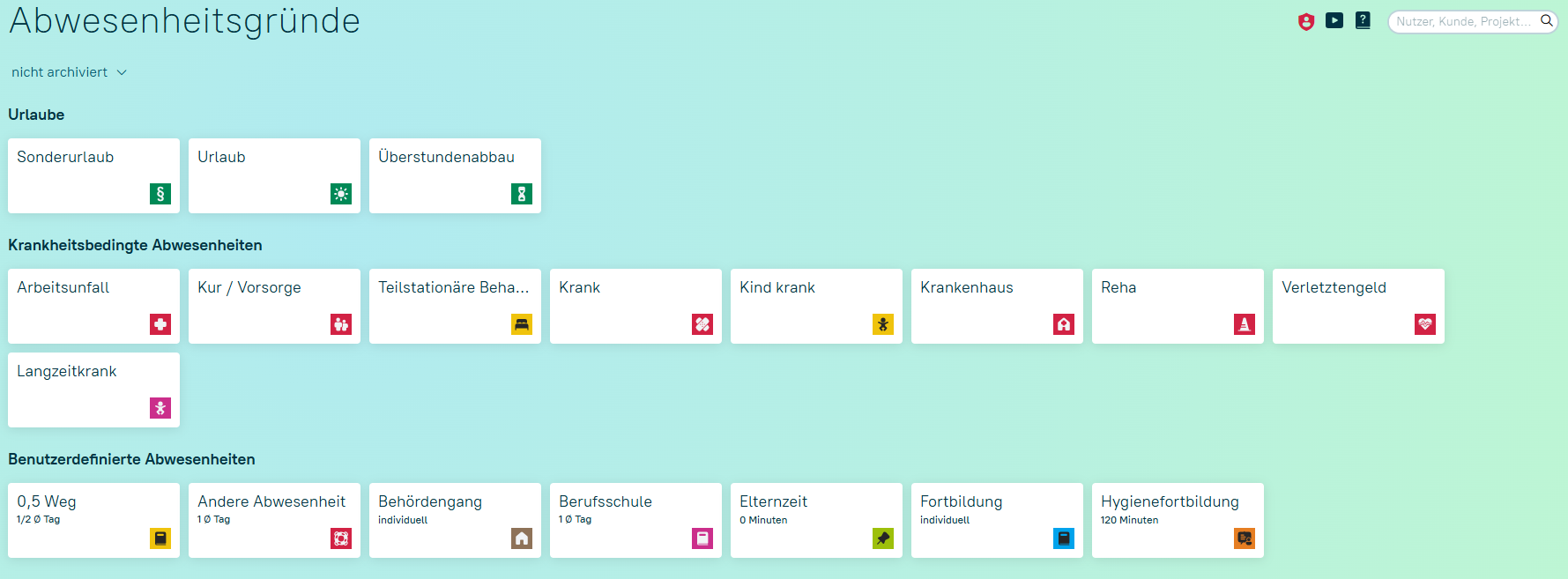The image size is (1568, 579).
Task: Expand the 'nicht archiviert' filter dropdown
Action: (x=69, y=72)
